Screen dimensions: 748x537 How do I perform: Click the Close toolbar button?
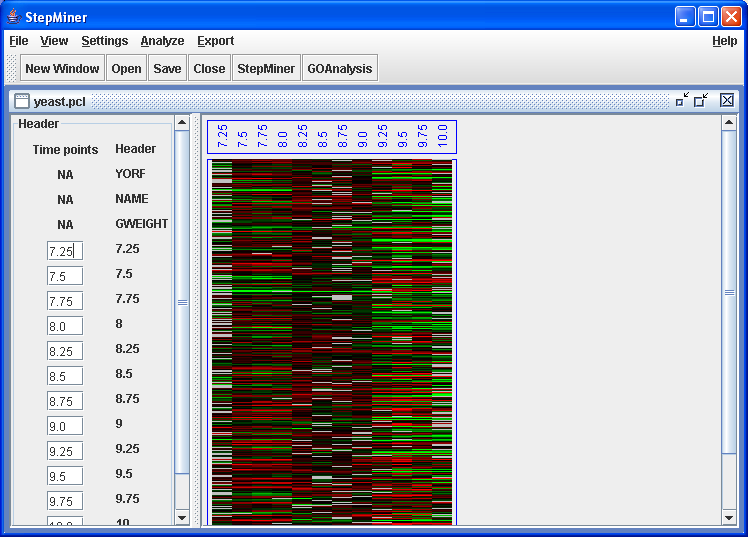coord(209,68)
